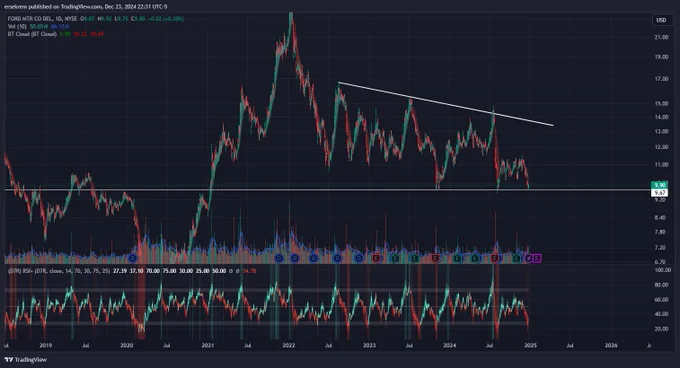
Task: Click the 21.00 price axis label
Action: pos(661,37)
